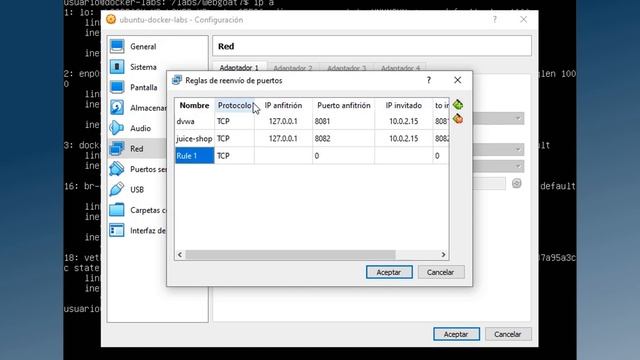The width and height of the screenshot is (640, 360).
Task: Click the IP invitado column header
Action: pos(404,105)
